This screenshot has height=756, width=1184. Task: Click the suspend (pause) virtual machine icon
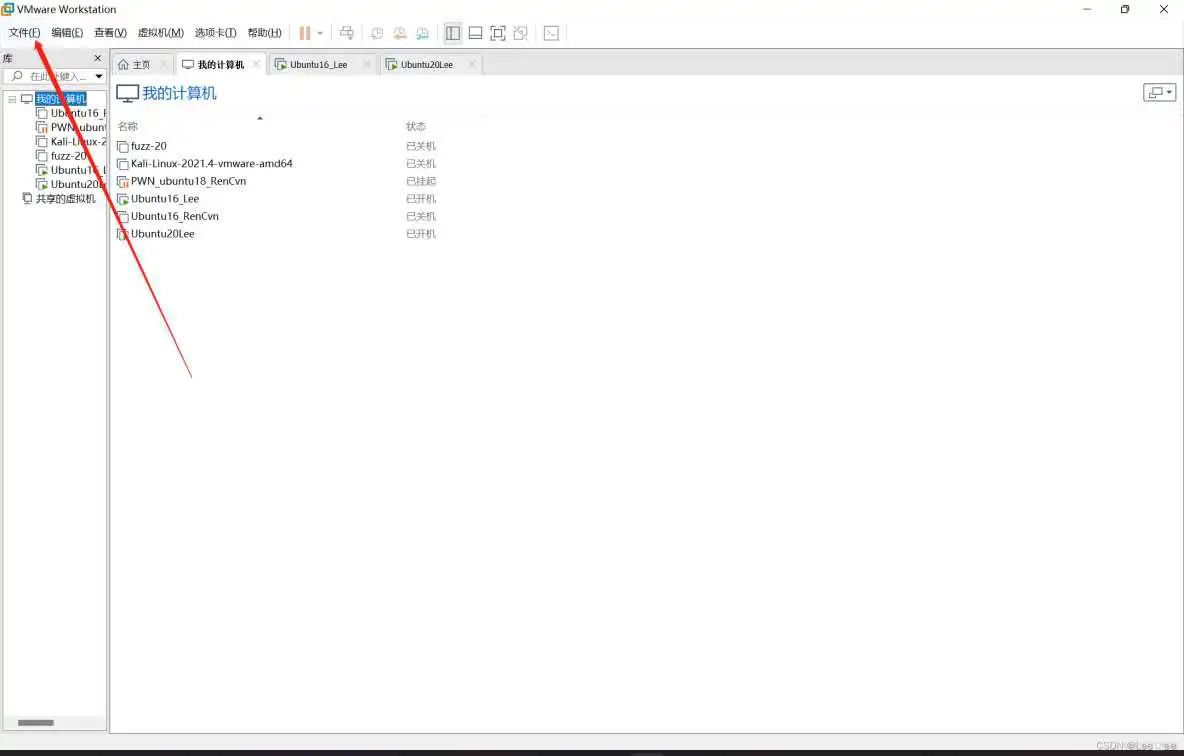point(305,33)
